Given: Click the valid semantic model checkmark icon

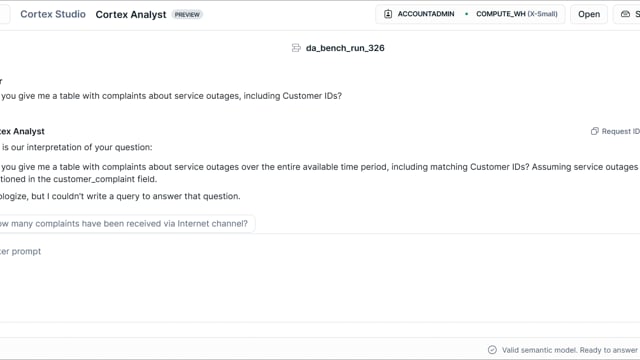Looking at the screenshot, I should (492, 350).
